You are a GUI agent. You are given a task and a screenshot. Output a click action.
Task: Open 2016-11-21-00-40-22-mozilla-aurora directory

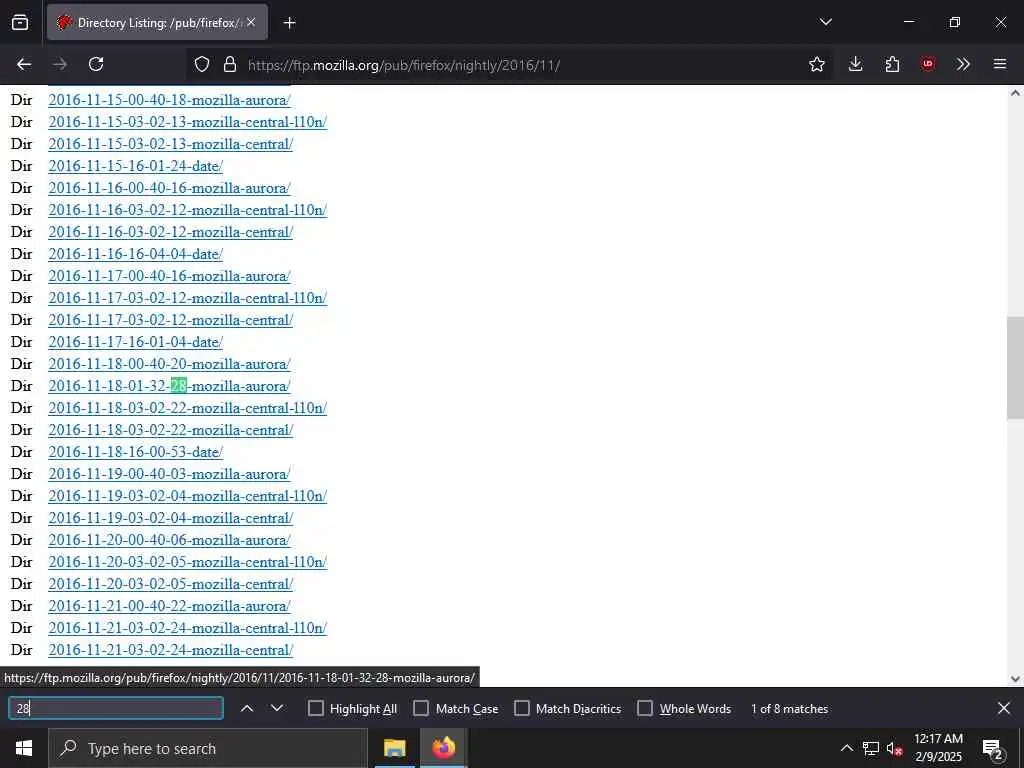169,606
